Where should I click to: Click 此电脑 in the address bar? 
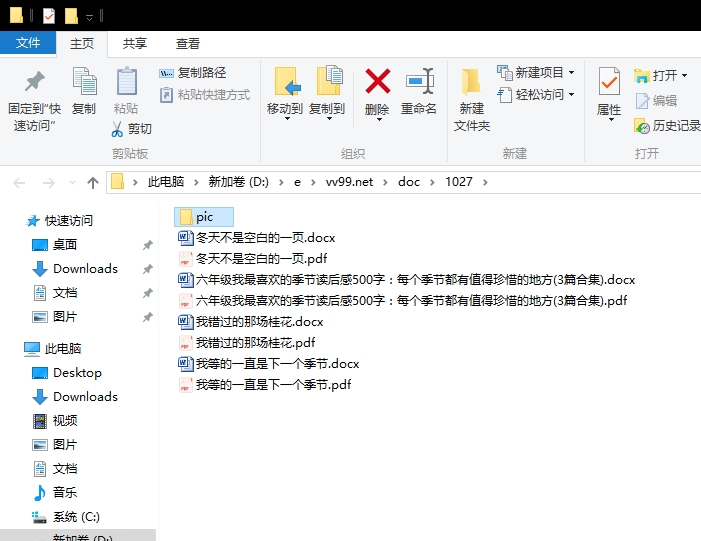166,182
